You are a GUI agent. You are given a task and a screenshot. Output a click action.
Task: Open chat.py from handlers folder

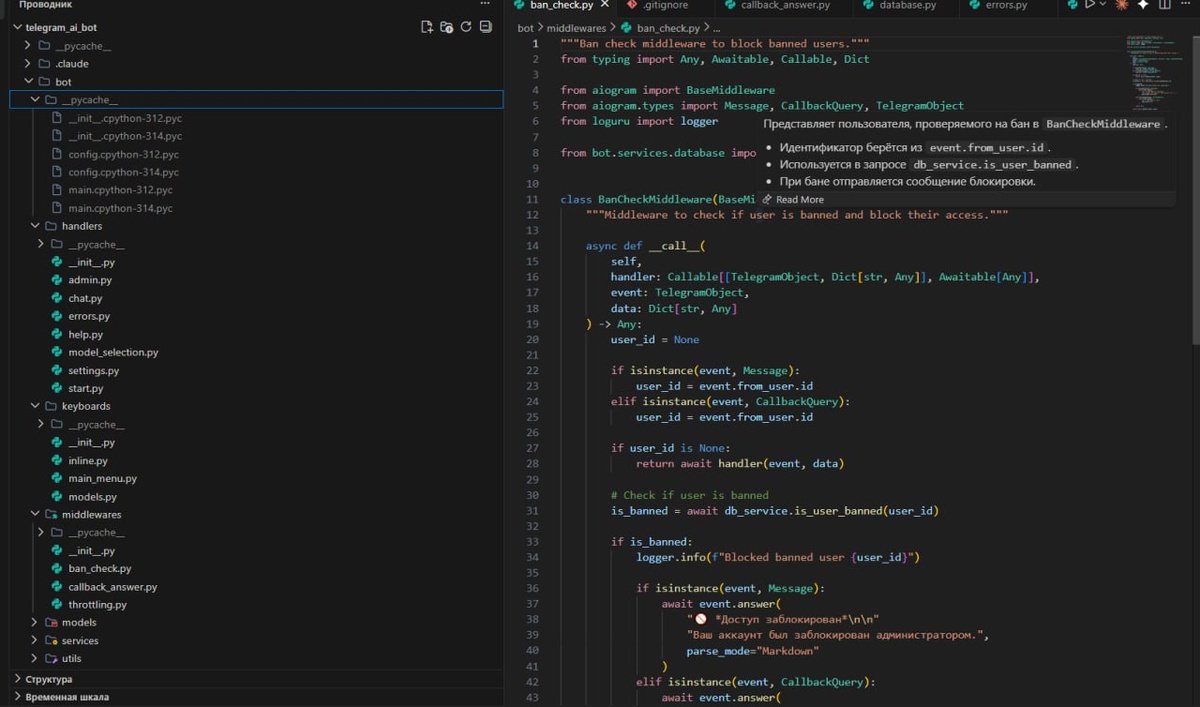85,298
